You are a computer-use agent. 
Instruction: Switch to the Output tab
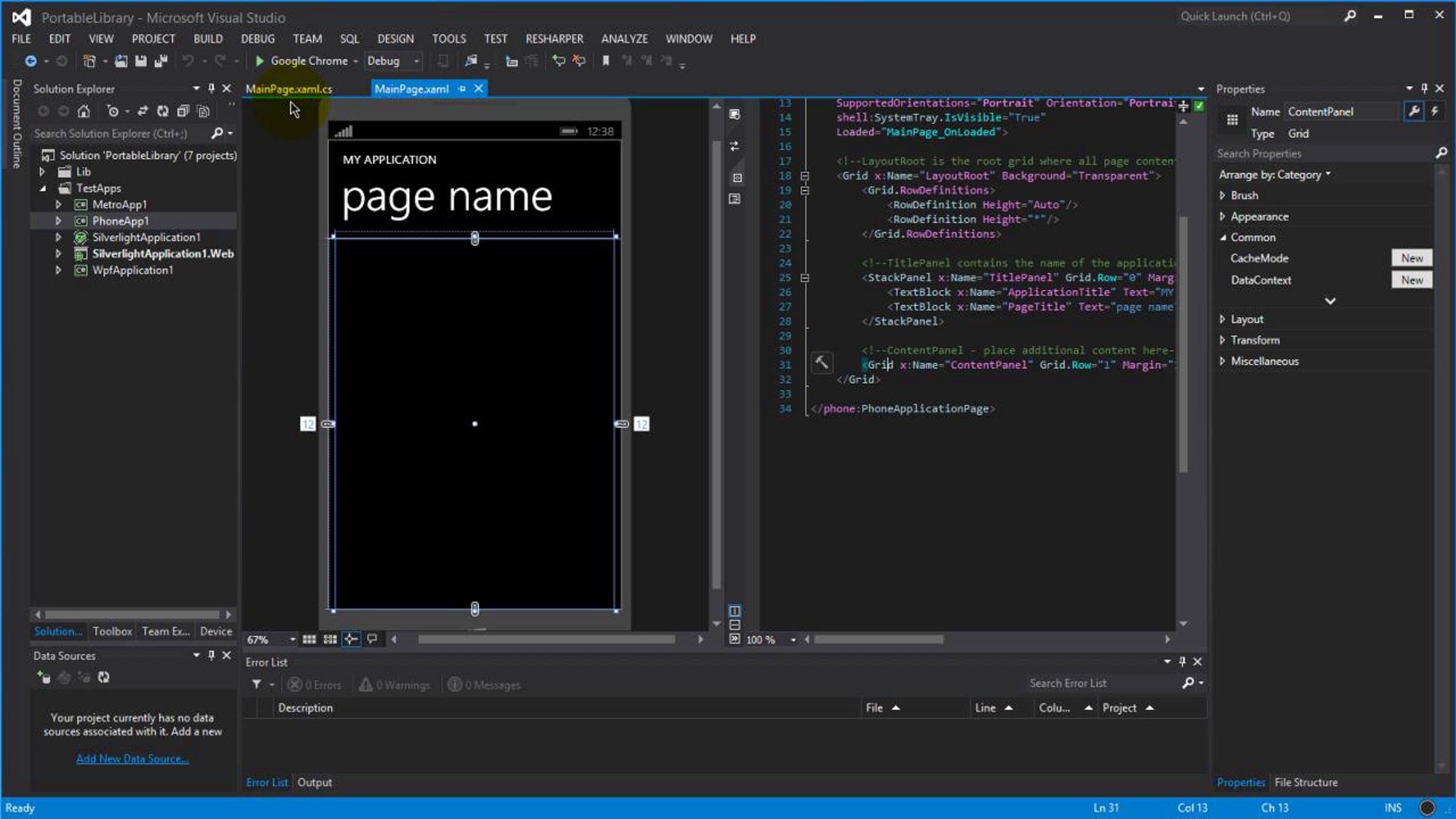314,782
